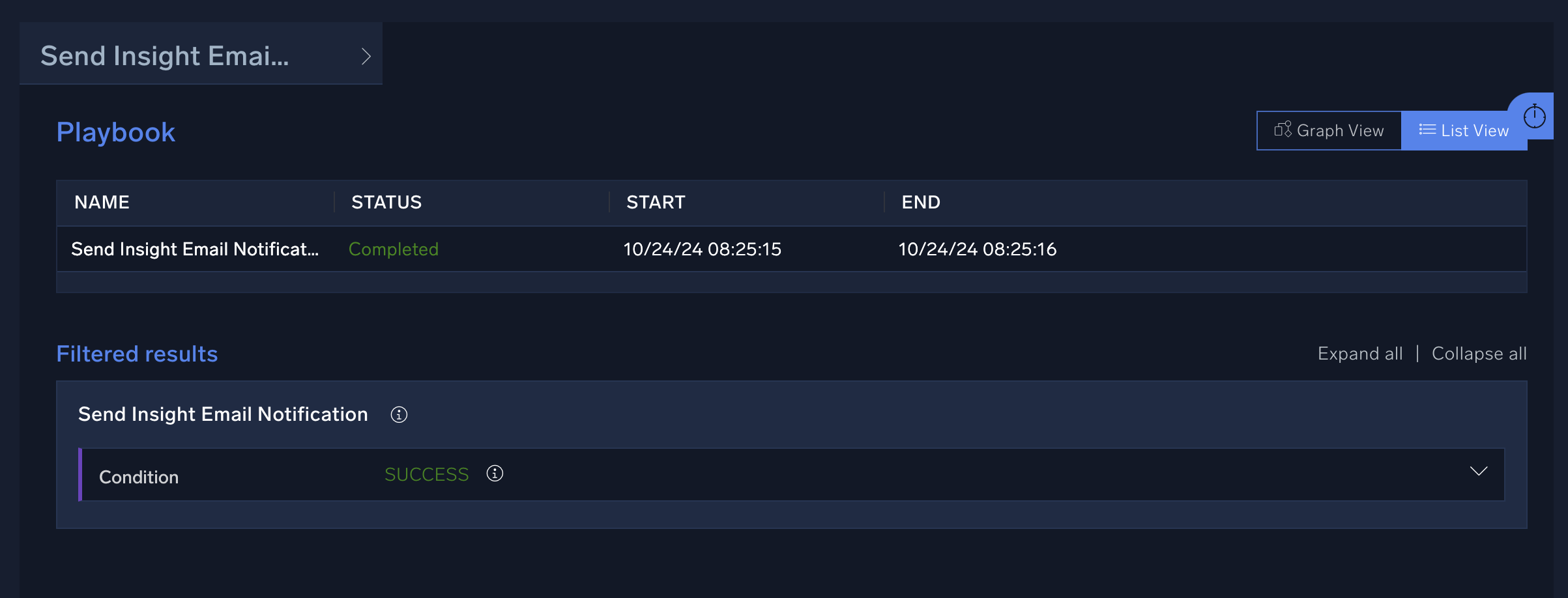Click info icon beside Send Insight Email Notification
Image resolution: width=1568 pixels, height=598 pixels.
point(399,415)
